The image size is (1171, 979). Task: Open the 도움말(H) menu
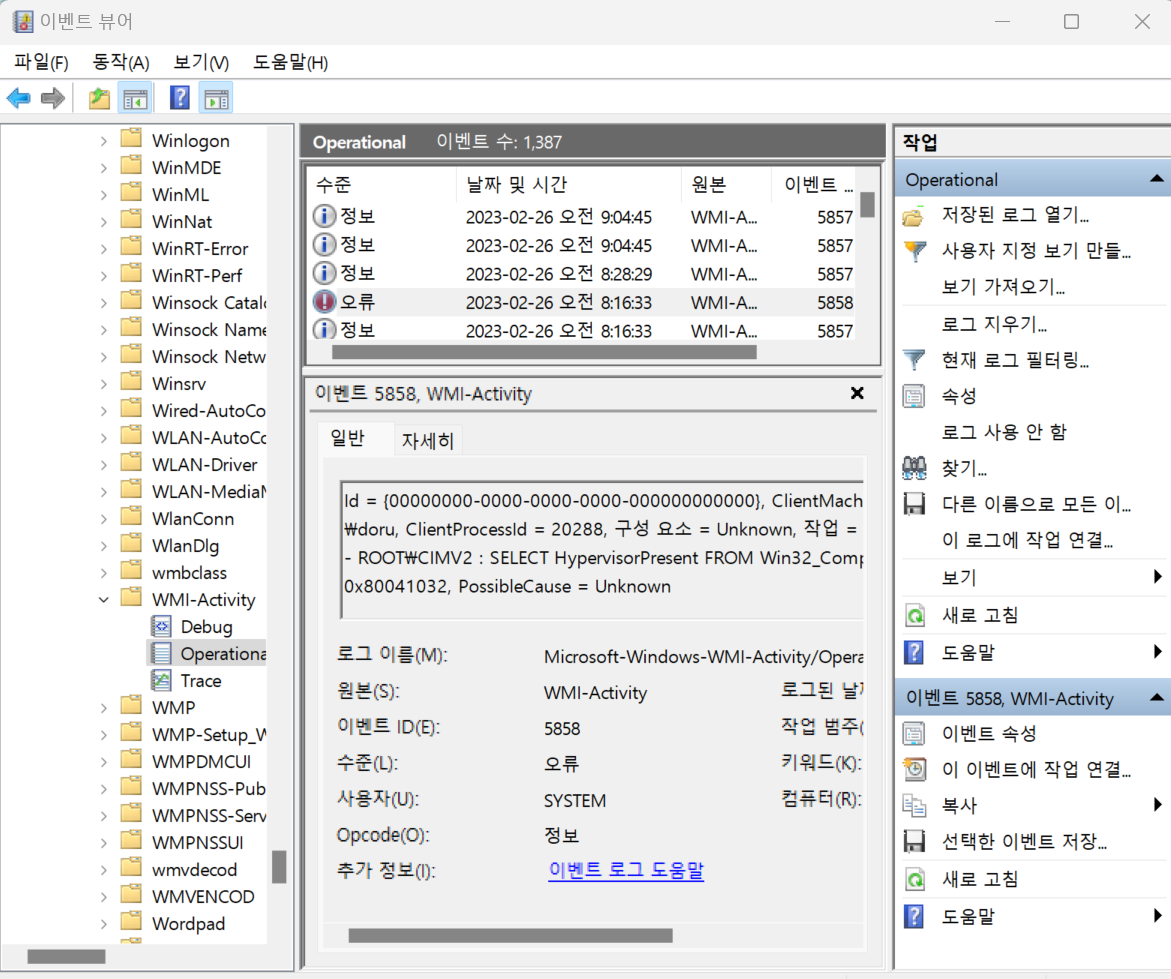(x=290, y=62)
